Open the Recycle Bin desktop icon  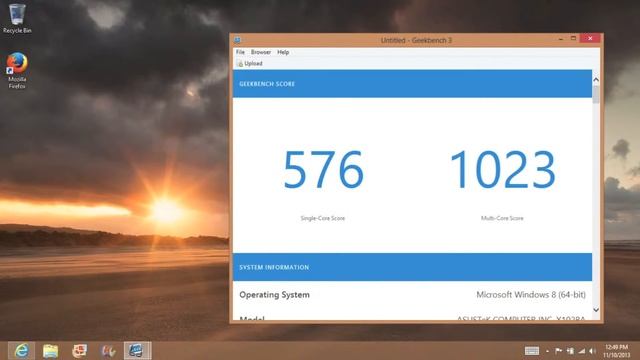(17, 19)
